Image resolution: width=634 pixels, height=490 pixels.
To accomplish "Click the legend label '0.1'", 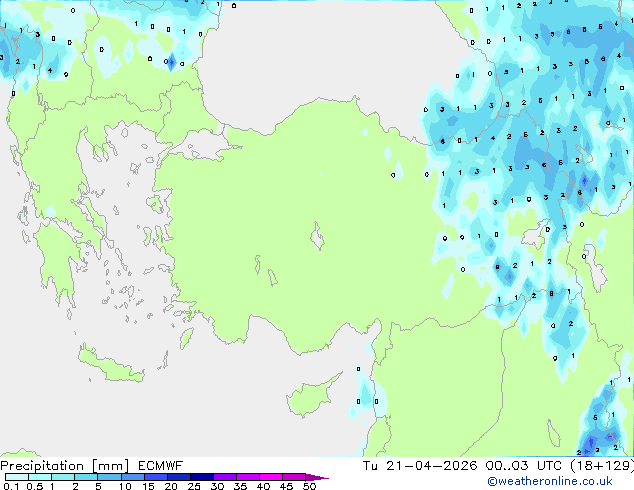I will click(11, 486).
